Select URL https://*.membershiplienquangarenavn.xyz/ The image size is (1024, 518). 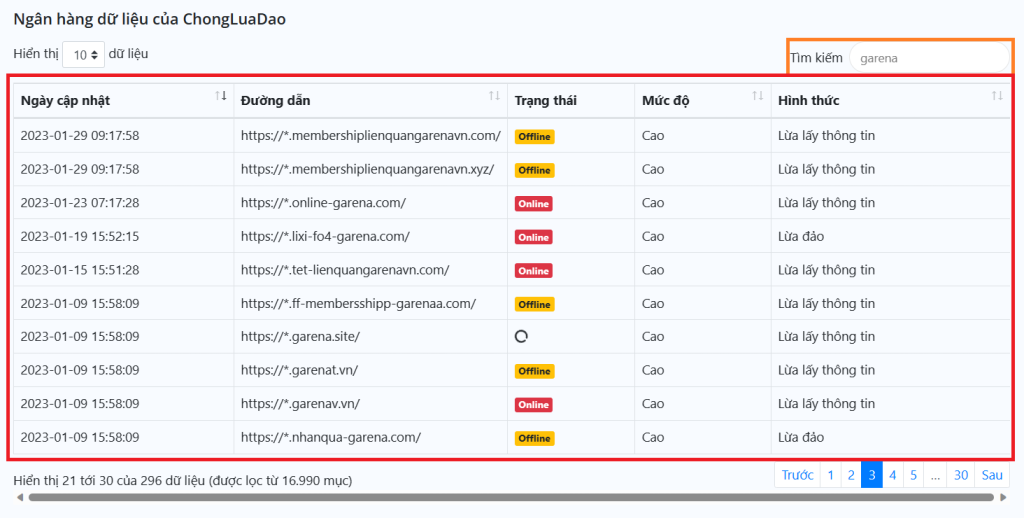368,169
